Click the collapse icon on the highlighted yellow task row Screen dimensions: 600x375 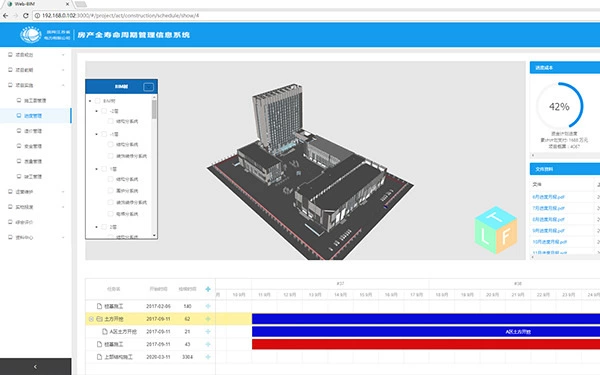pyautogui.click(x=91, y=319)
